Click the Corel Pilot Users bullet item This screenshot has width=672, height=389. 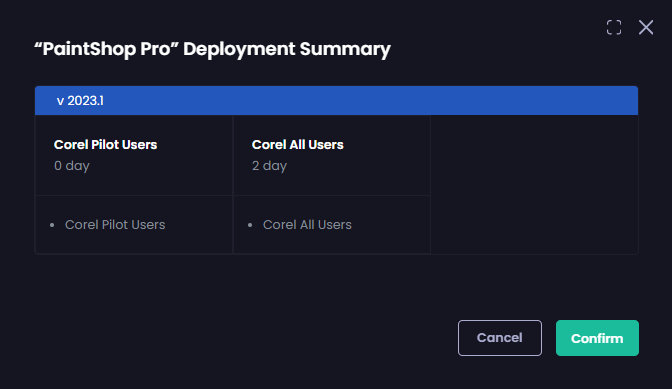(115, 225)
